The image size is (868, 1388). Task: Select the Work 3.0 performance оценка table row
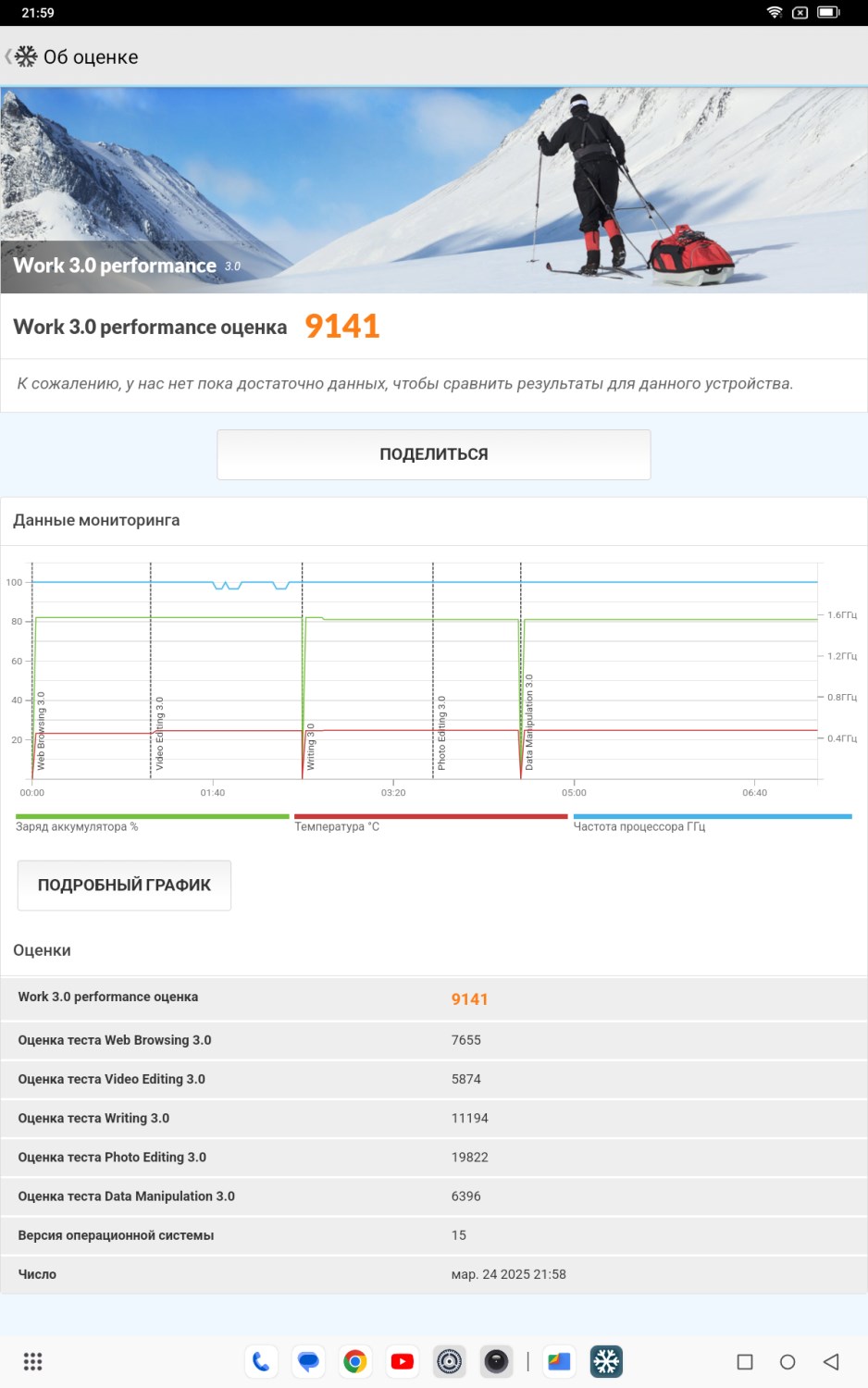(x=434, y=998)
